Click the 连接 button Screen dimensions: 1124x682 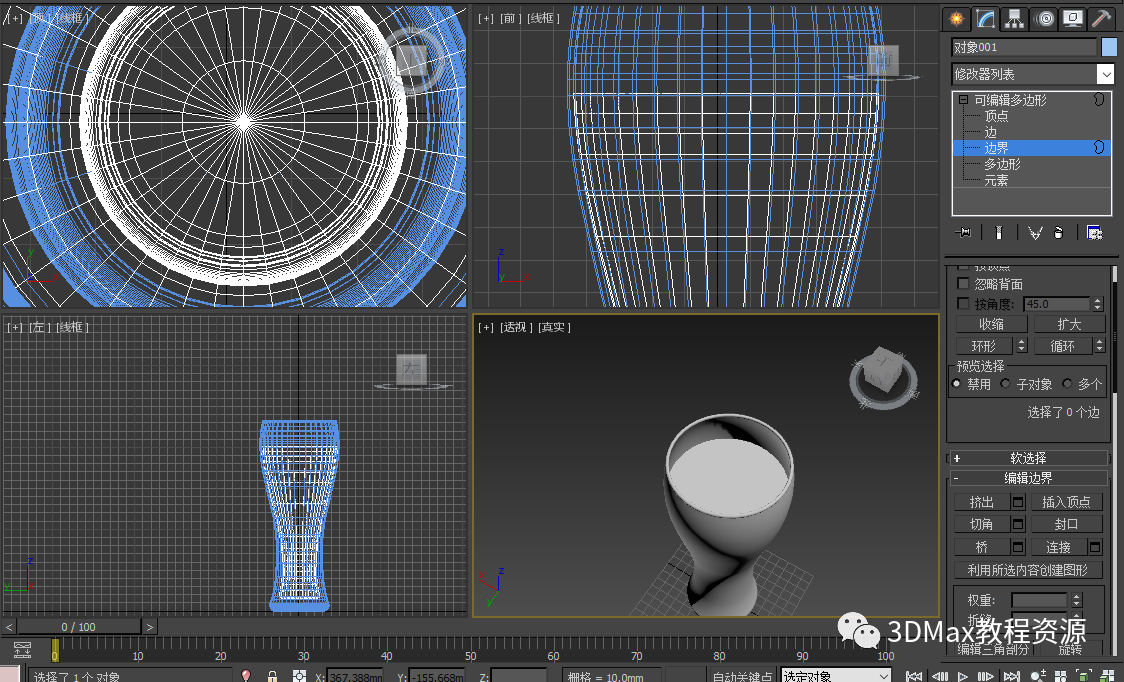(1059, 547)
